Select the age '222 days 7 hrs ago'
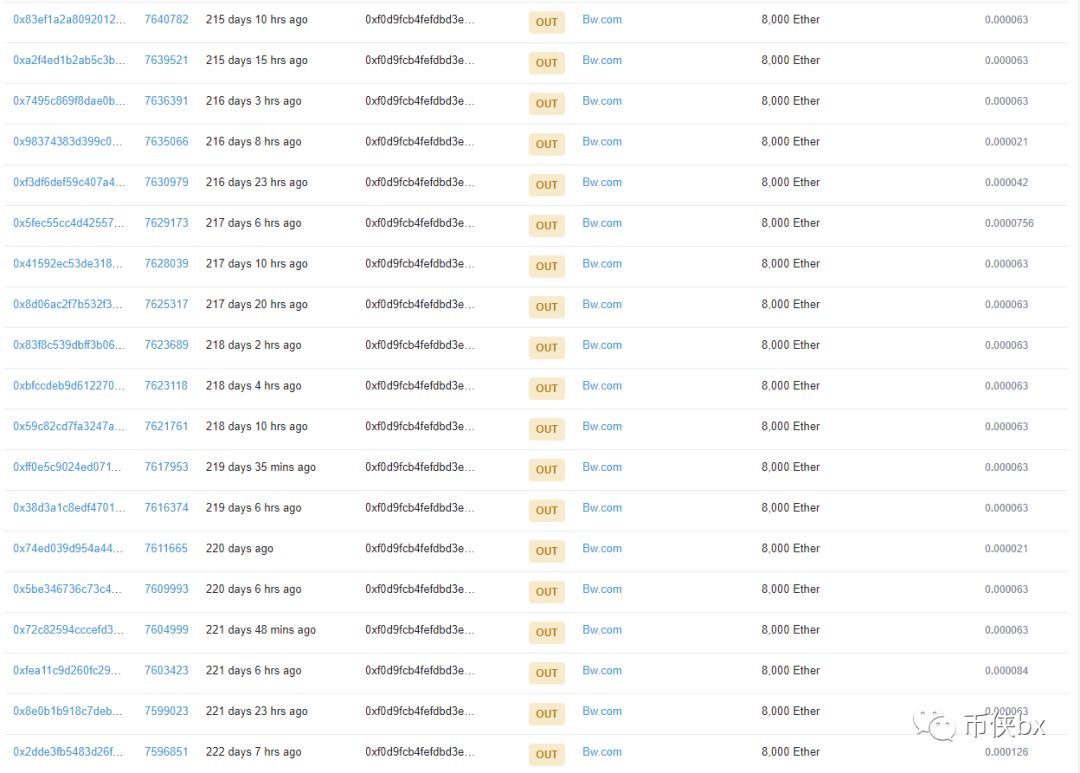Image resolution: width=1080 pixels, height=773 pixels. 253,751
